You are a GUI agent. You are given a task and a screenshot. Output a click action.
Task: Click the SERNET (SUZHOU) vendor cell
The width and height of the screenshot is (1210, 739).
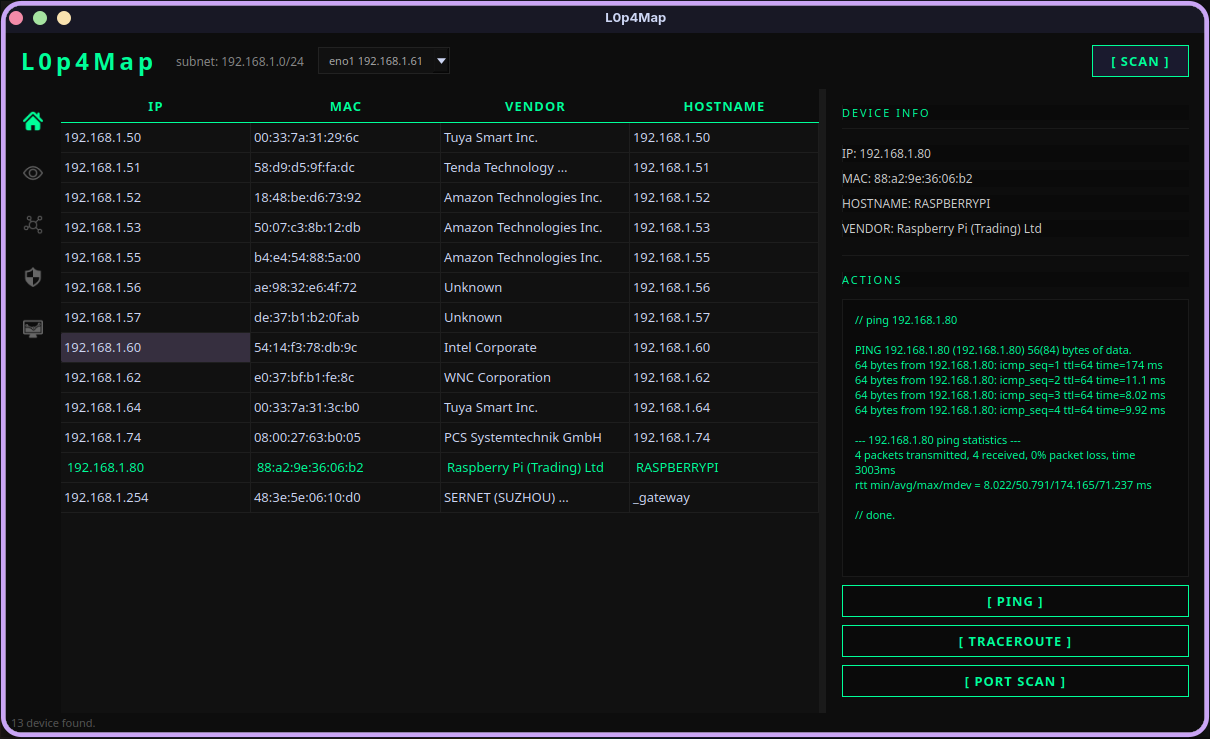pyautogui.click(x=535, y=498)
